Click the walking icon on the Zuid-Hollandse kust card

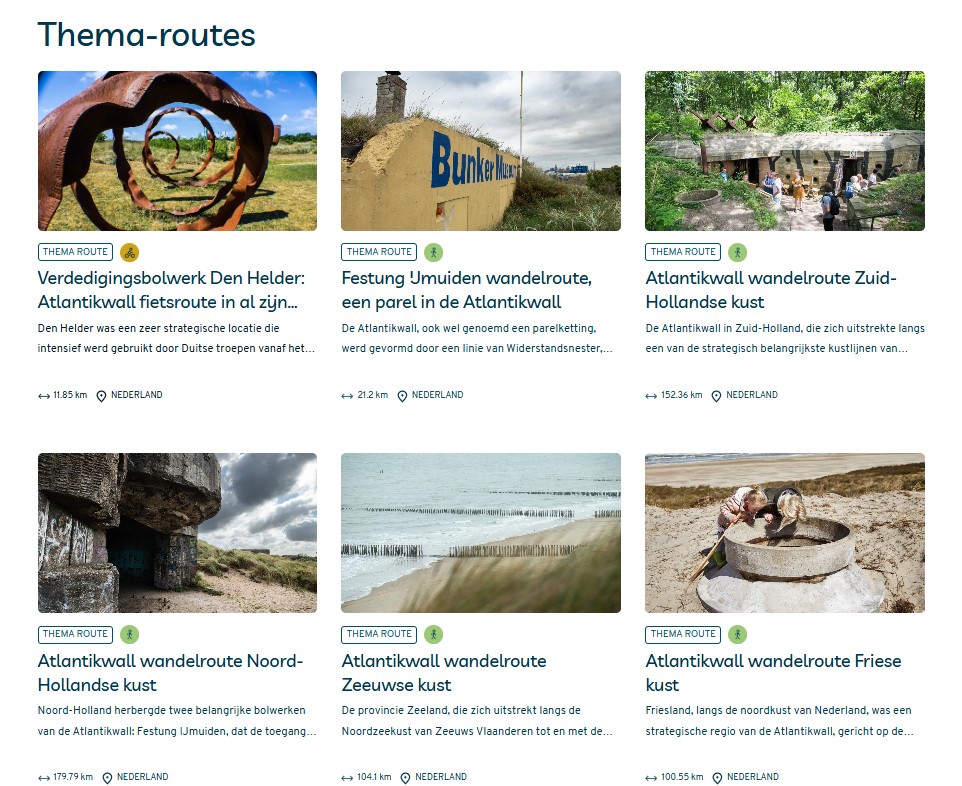click(737, 252)
